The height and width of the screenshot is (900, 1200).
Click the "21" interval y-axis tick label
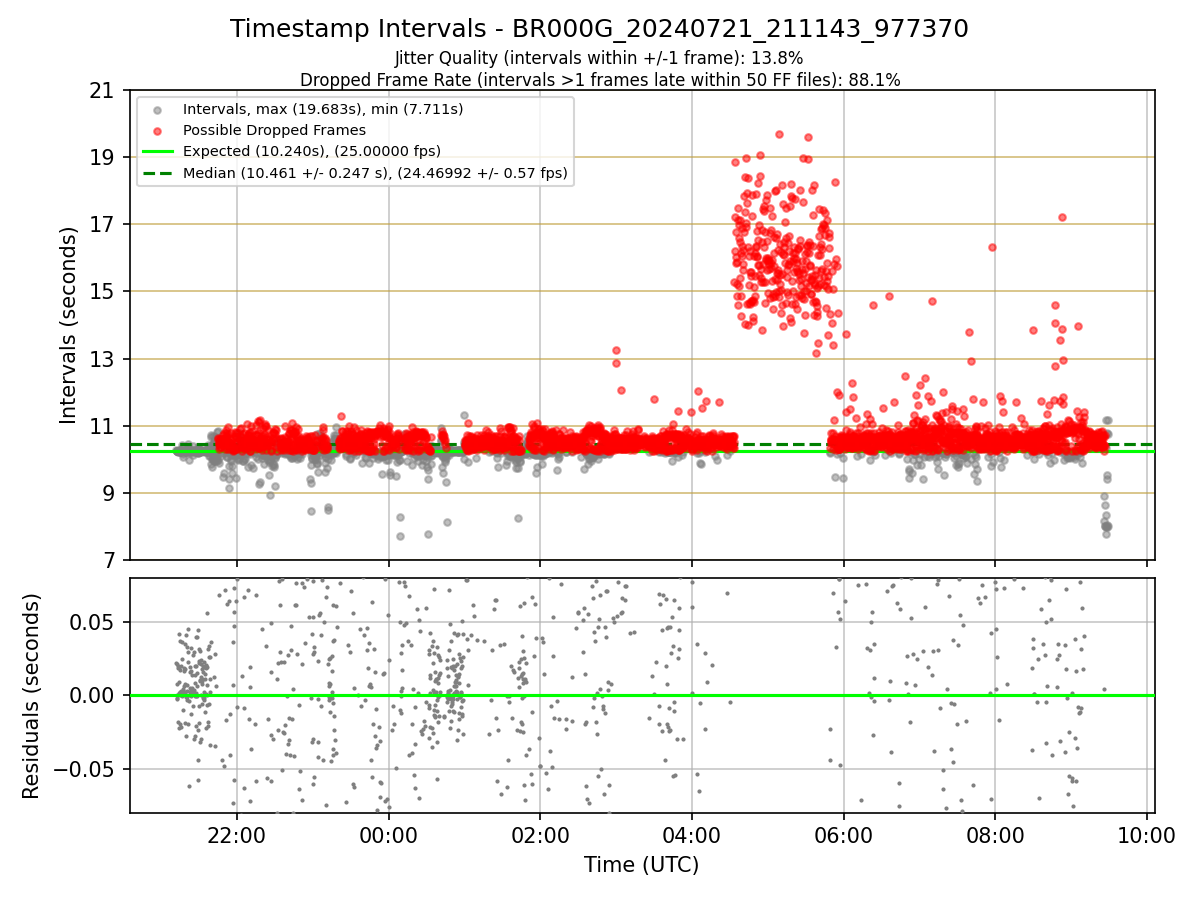click(x=101, y=90)
